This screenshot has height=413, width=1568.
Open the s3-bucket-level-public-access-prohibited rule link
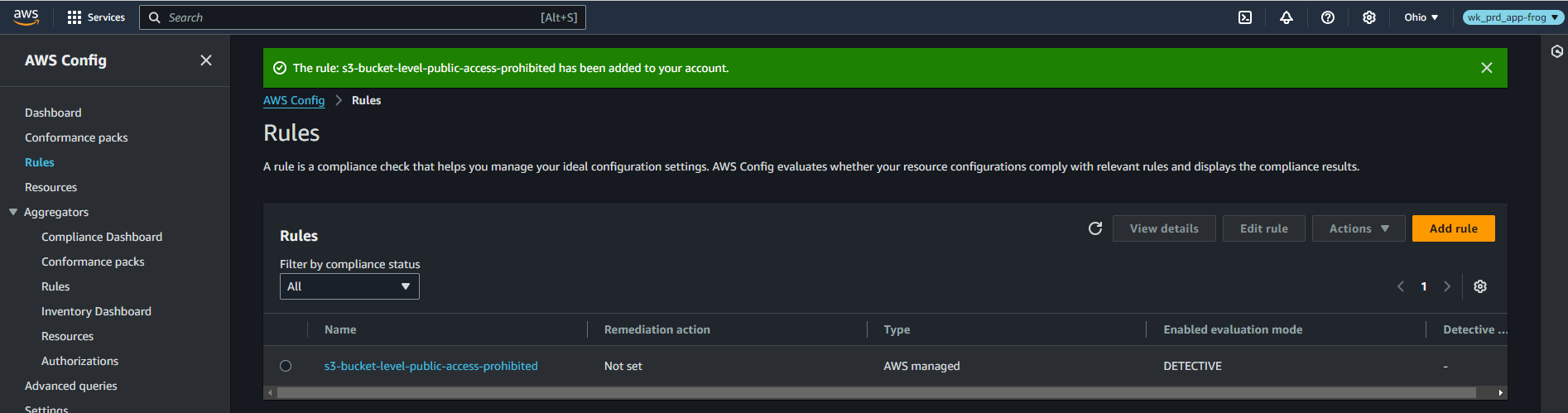click(430, 366)
